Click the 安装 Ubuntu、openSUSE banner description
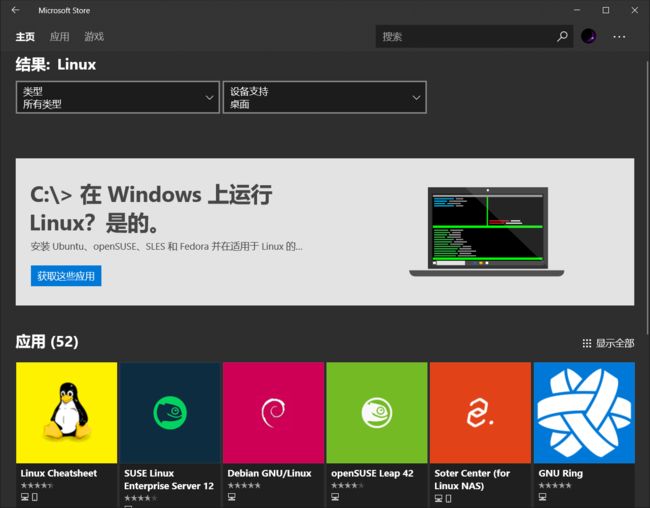The height and width of the screenshot is (508, 650). 166,246
